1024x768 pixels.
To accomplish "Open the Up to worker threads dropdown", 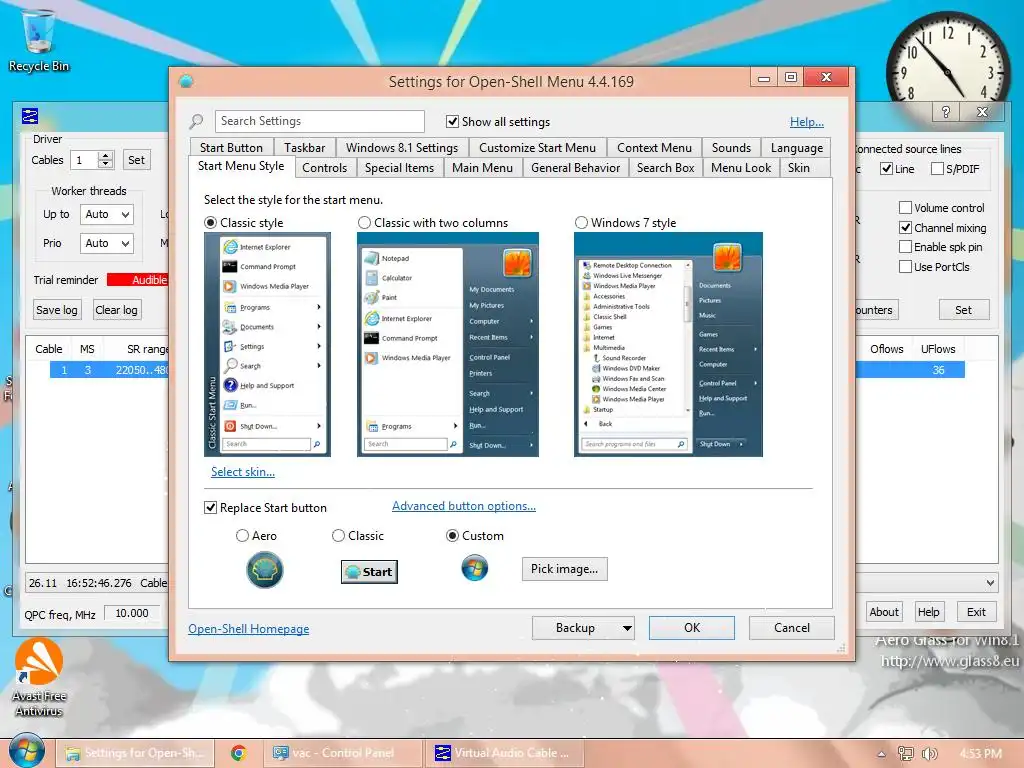I will (106, 214).
